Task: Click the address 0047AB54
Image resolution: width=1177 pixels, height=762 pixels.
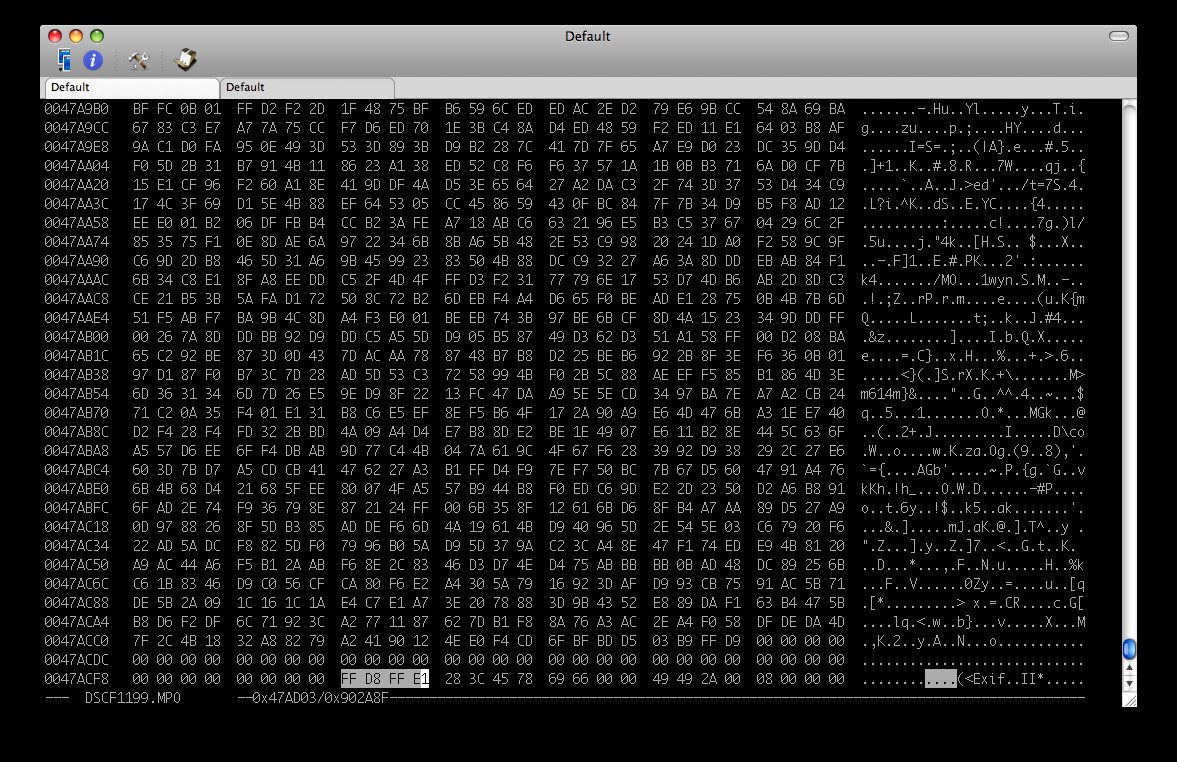Action: pyautogui.click(x=77, y=394)
